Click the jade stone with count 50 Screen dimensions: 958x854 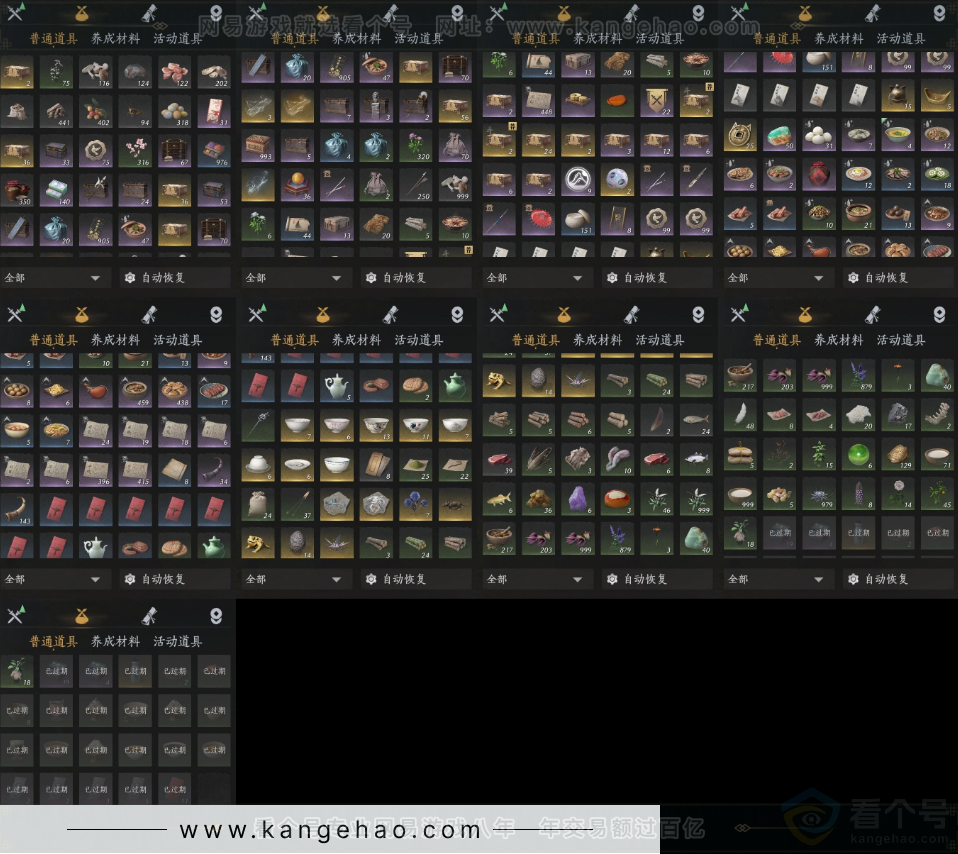coord(780,135)
